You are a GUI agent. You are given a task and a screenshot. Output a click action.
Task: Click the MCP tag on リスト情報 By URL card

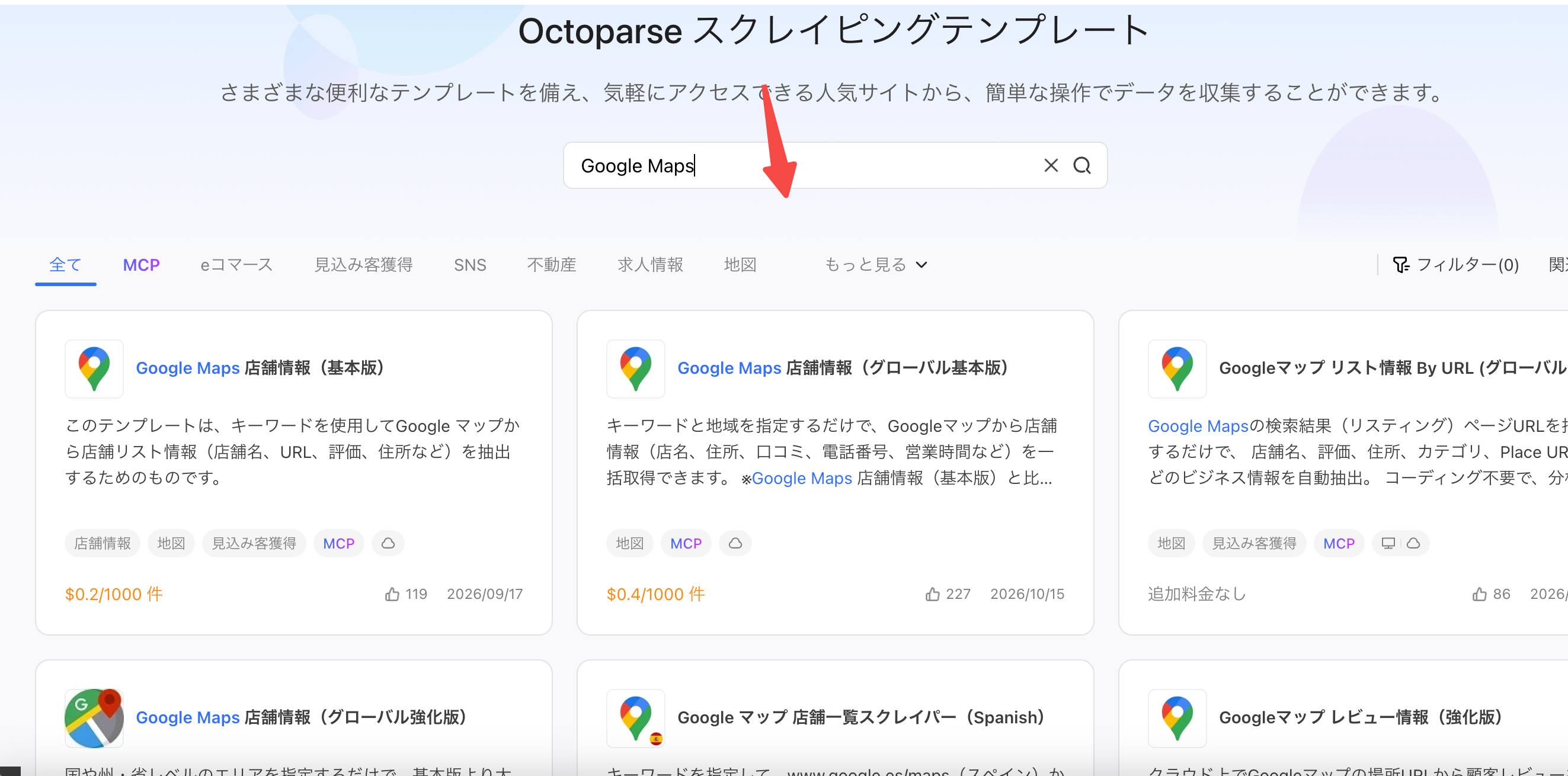1339,543
